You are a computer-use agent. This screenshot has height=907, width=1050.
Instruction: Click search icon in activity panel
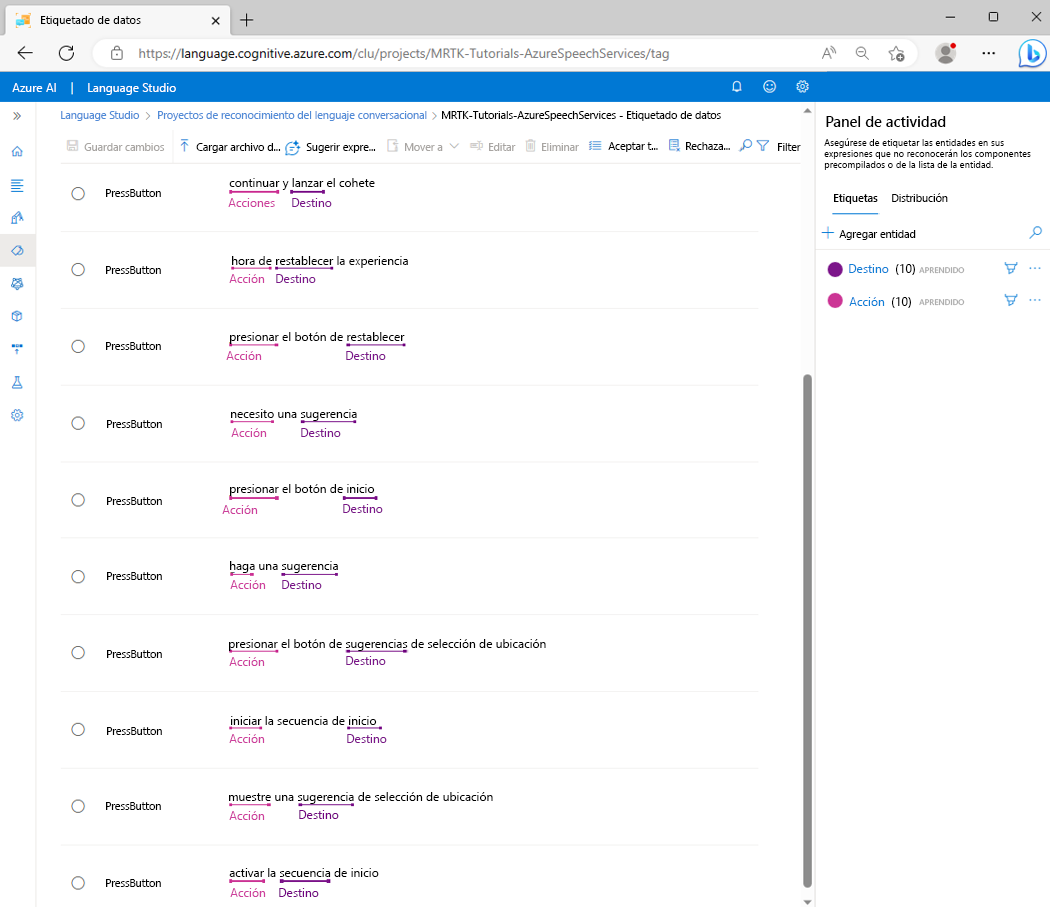(x=1035, y=232)
